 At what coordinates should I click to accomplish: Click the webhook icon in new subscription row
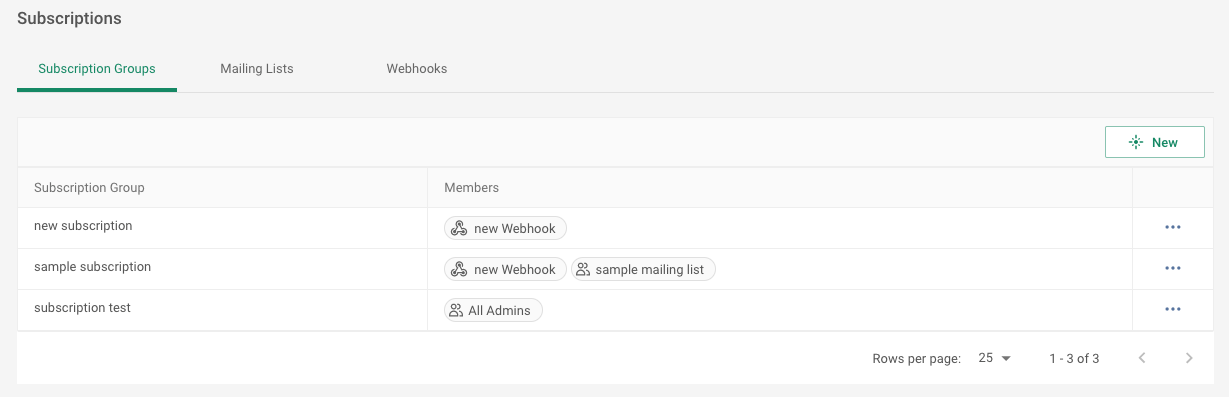(x=459, y=229)
